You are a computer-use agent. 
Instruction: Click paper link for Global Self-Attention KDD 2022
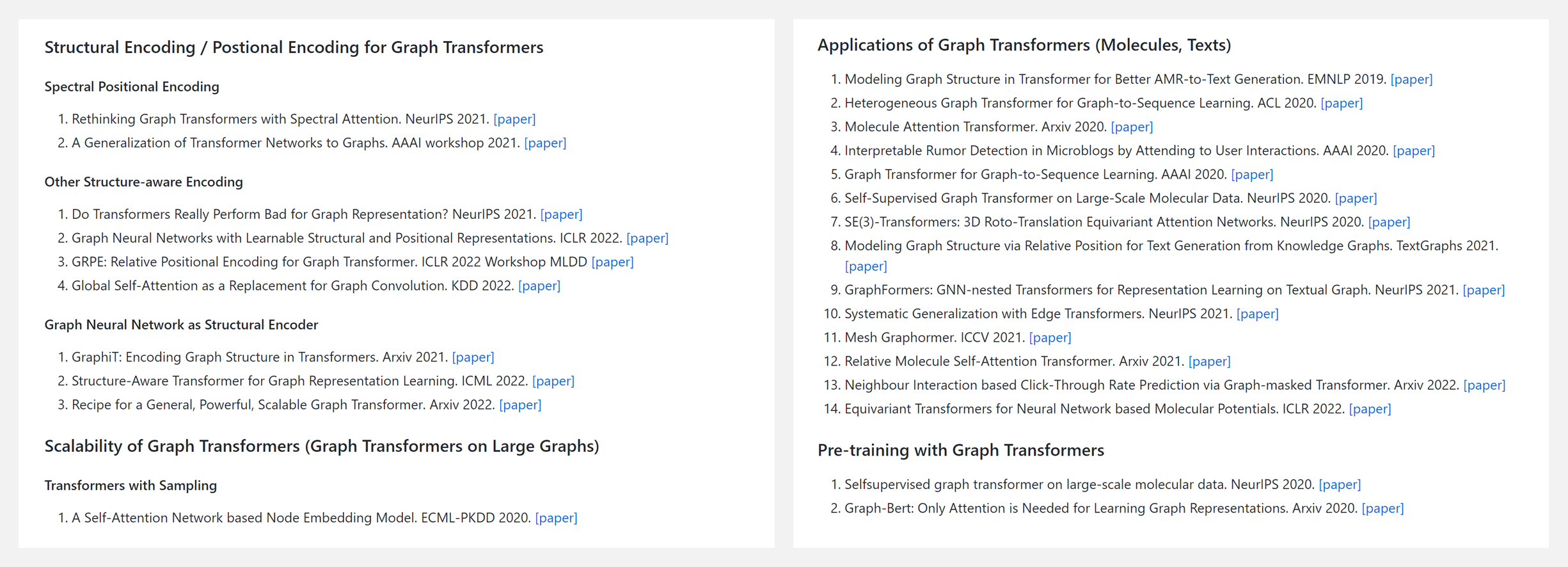(x=539, y=285)
